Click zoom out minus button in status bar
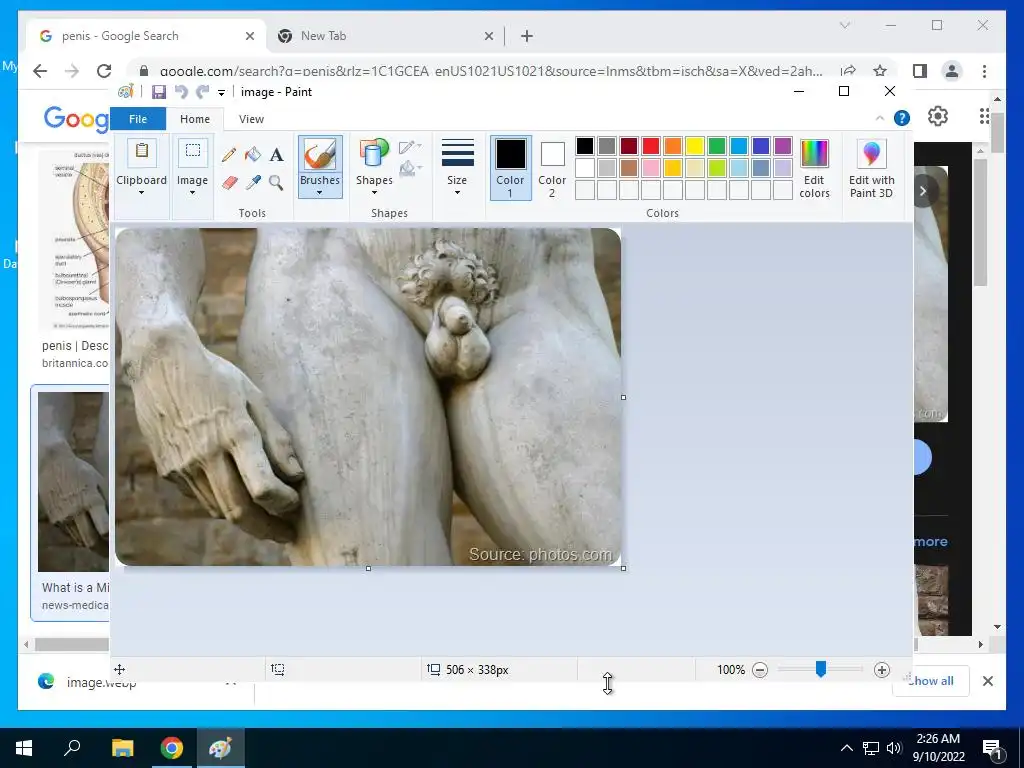 click(x=760, y=669)
